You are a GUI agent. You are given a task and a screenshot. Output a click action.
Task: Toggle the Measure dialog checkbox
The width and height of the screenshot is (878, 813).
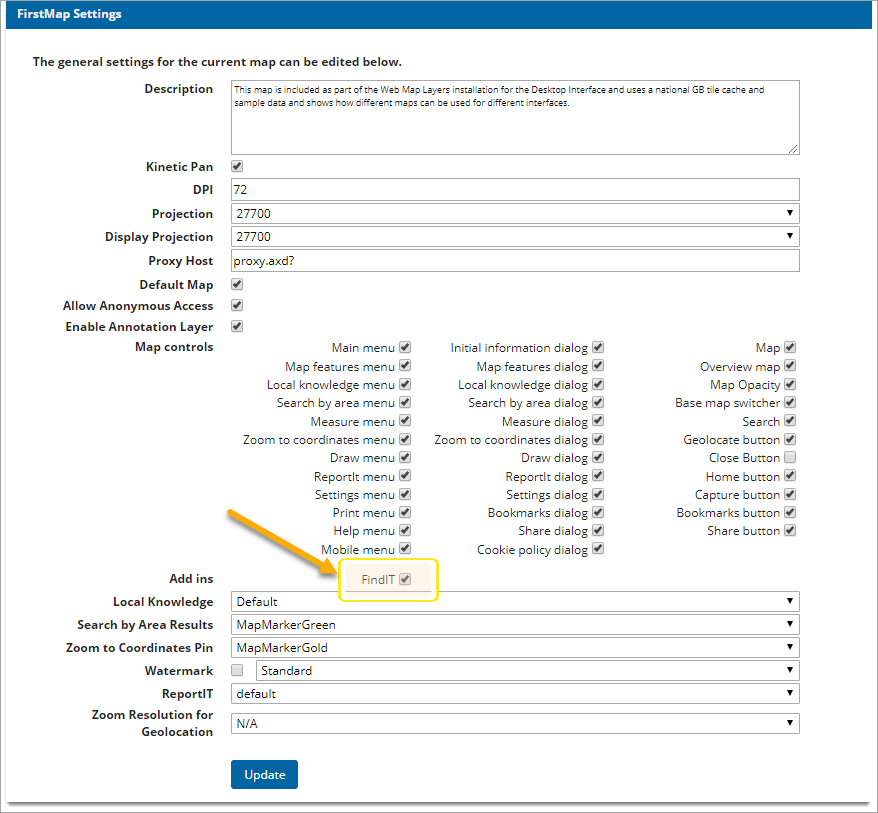point(598,420)
